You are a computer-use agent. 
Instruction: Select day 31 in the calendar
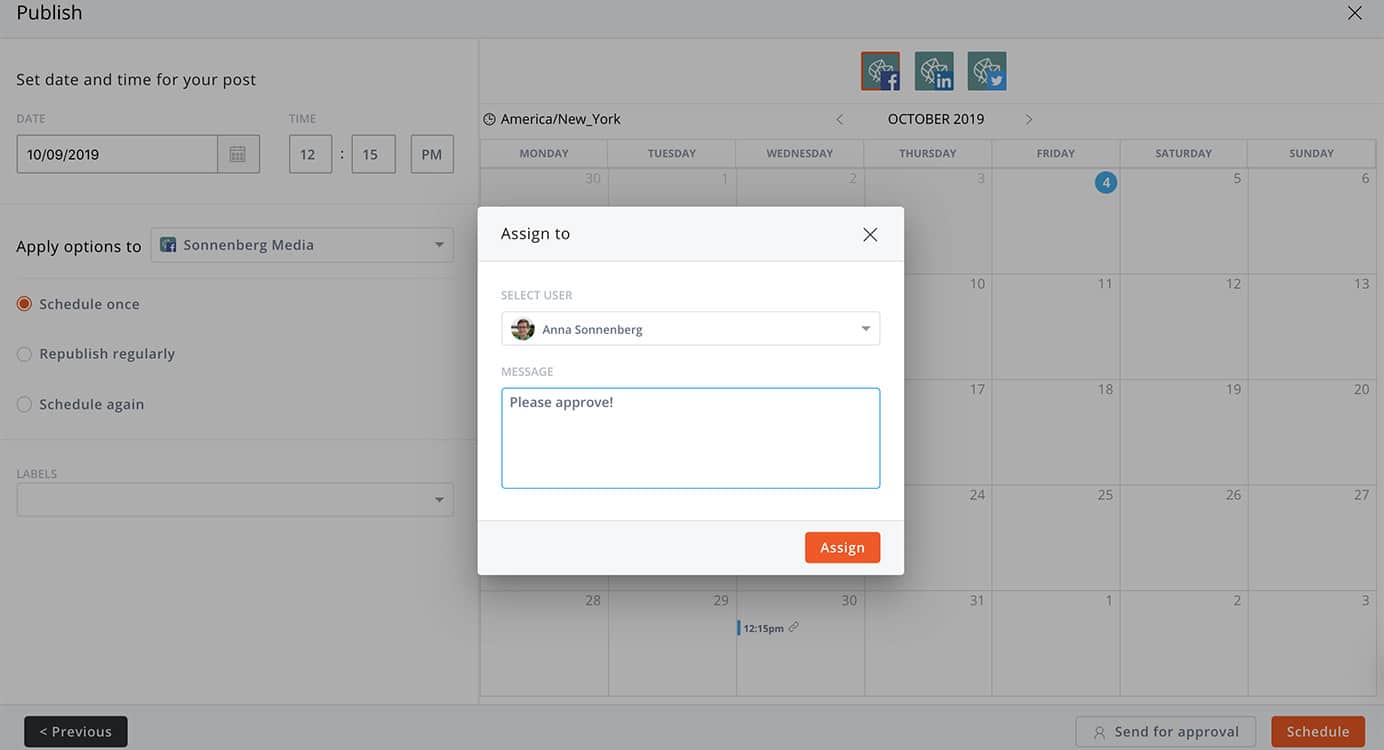928,643
